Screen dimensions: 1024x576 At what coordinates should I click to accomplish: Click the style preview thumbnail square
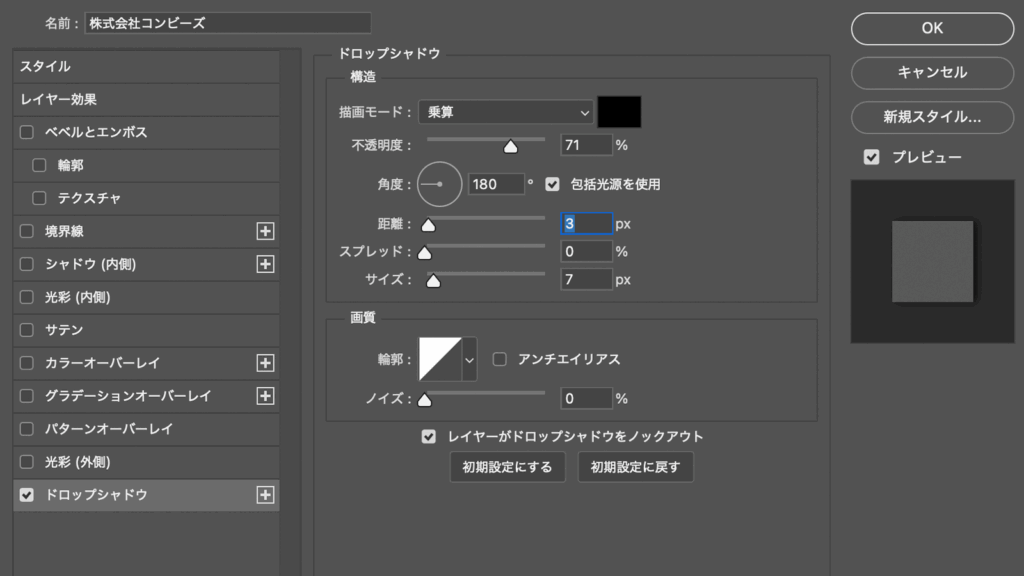coord(932,262)
